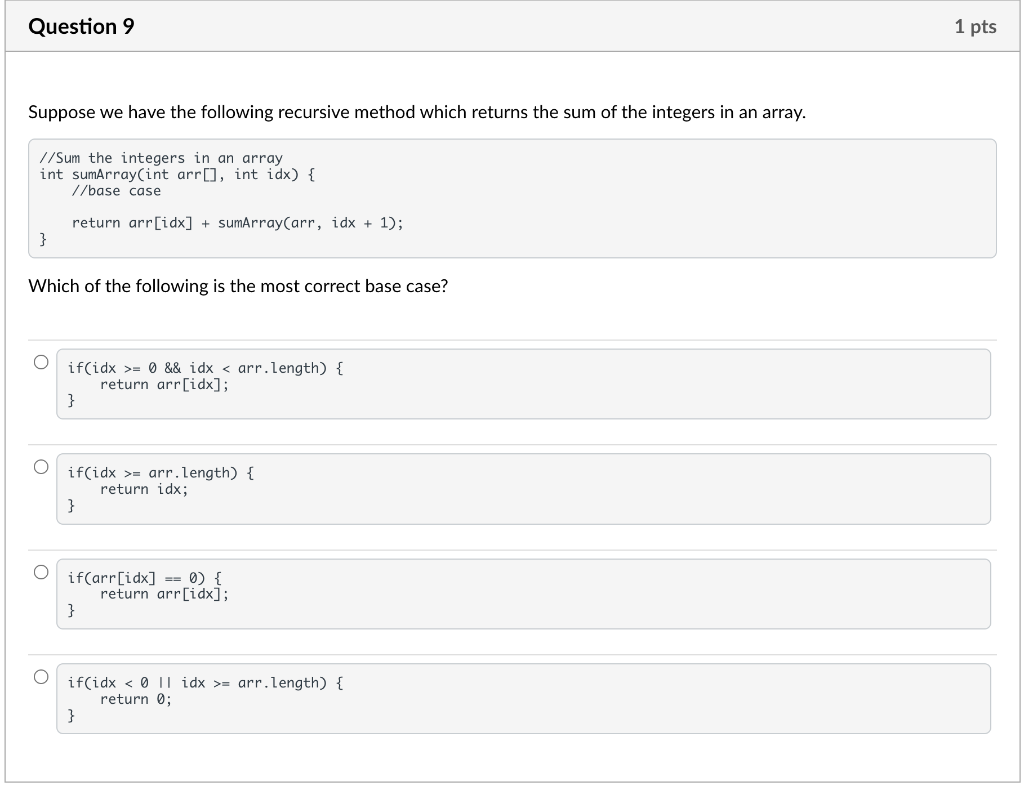
Task: Click the fourth answer's code block
Action: (522, 698)
